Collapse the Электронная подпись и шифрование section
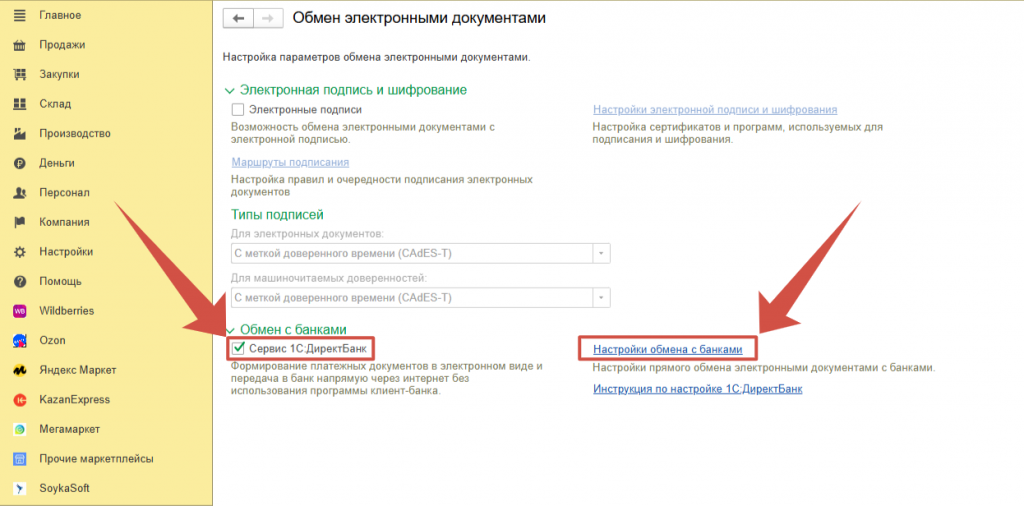Viewport: 1024px width, 506px height. click(x=231, y=90)
